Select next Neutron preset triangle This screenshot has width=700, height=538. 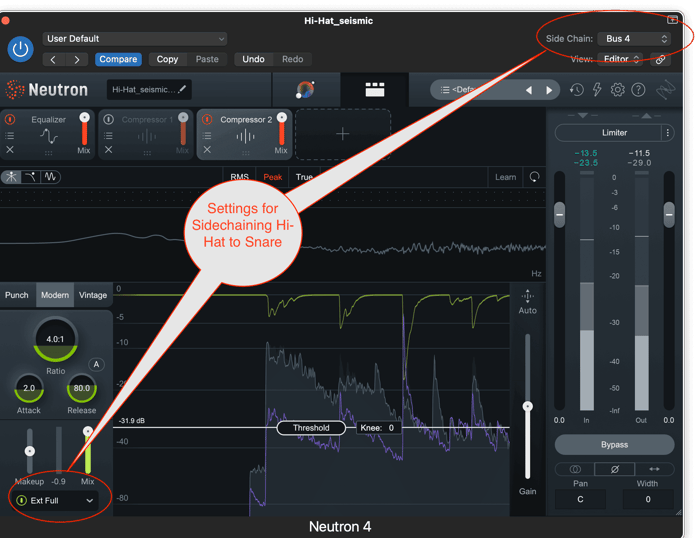(549, 90)
